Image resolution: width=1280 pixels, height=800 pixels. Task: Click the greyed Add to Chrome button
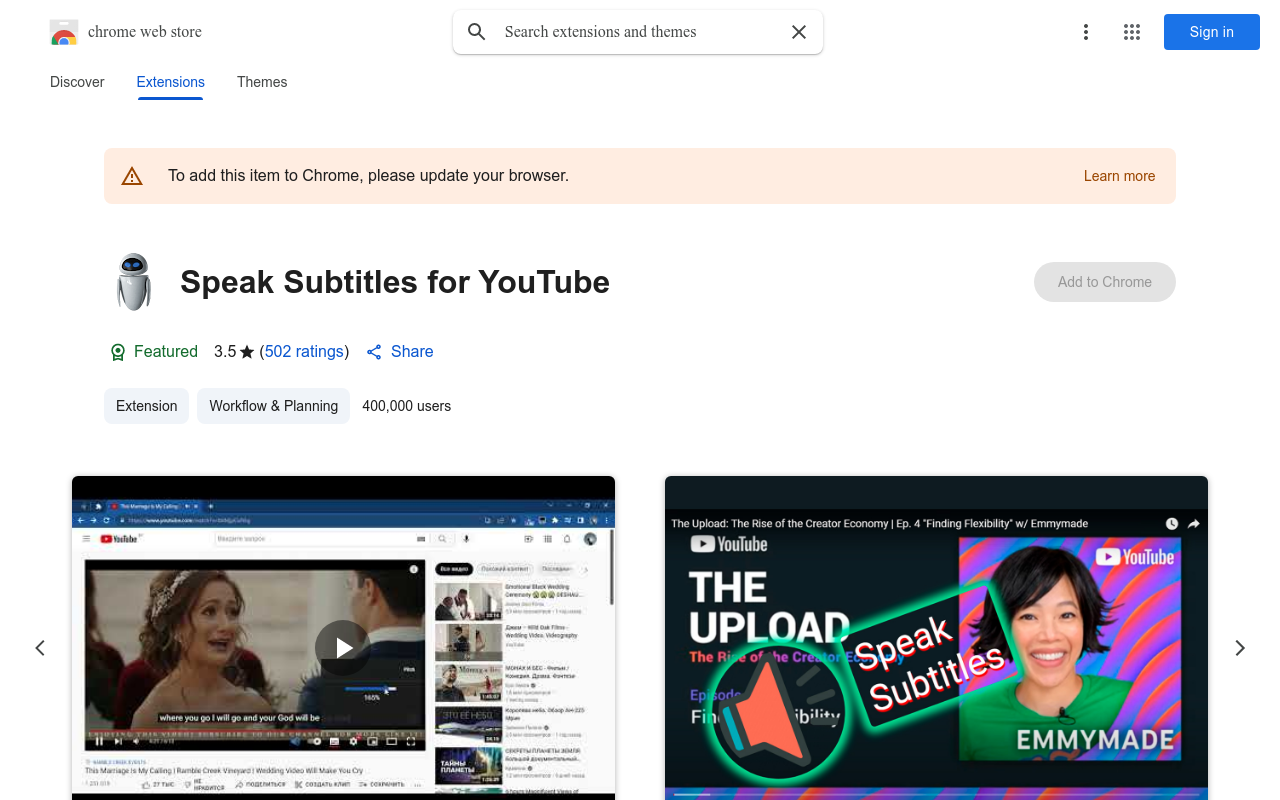click(1105, 282)
